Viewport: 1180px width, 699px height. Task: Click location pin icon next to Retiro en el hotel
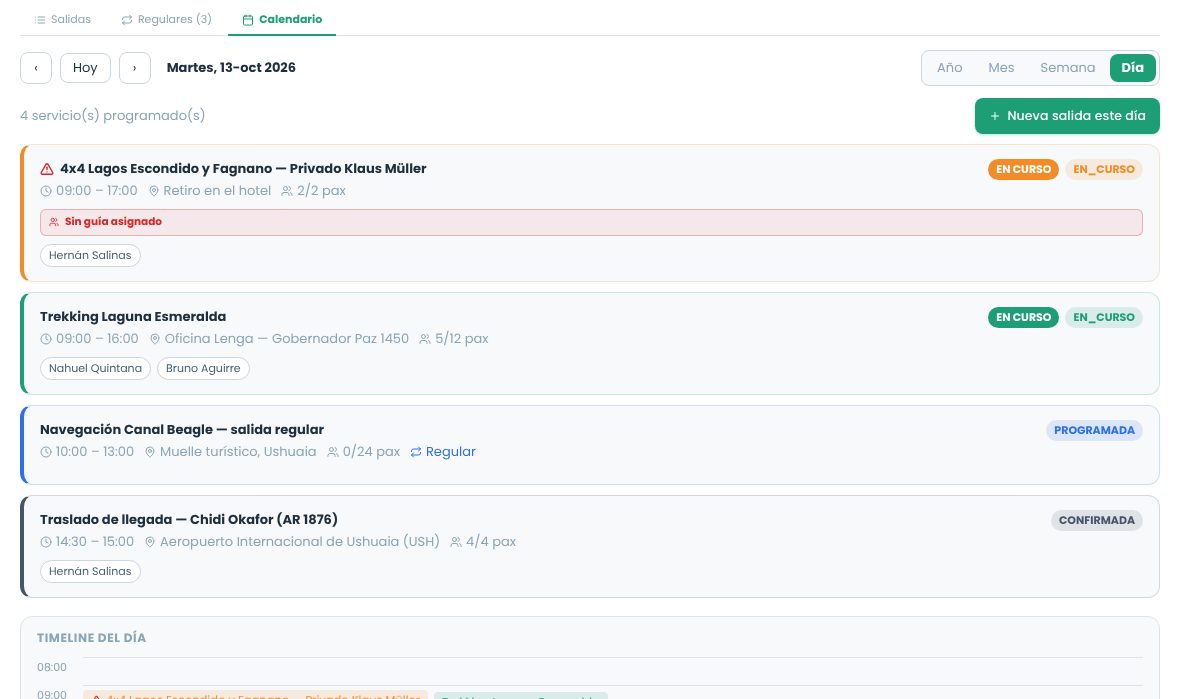tap(154, 191)
